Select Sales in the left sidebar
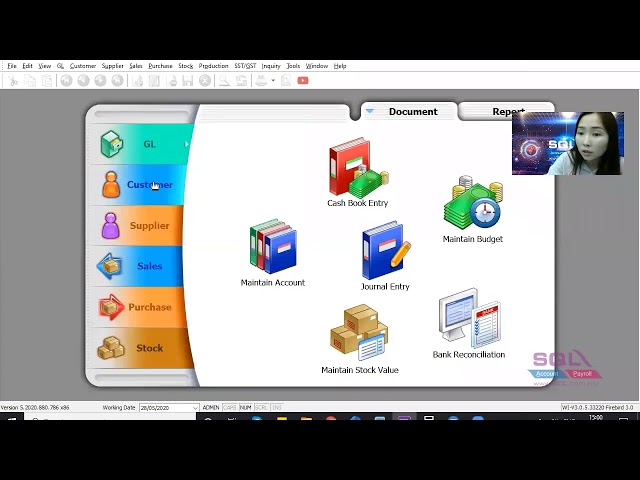The width and height of the screenshot is (640, 480). [x=138, y=266]
